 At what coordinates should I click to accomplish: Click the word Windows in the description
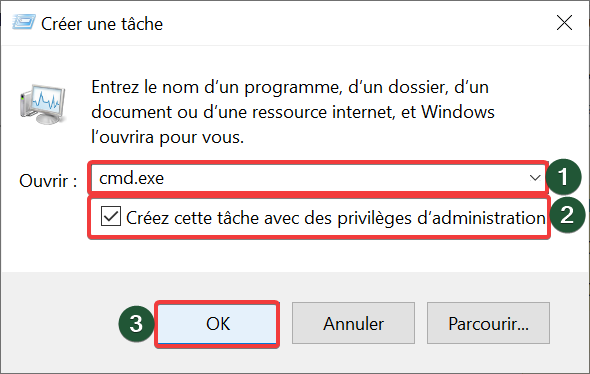click(458, 112)
